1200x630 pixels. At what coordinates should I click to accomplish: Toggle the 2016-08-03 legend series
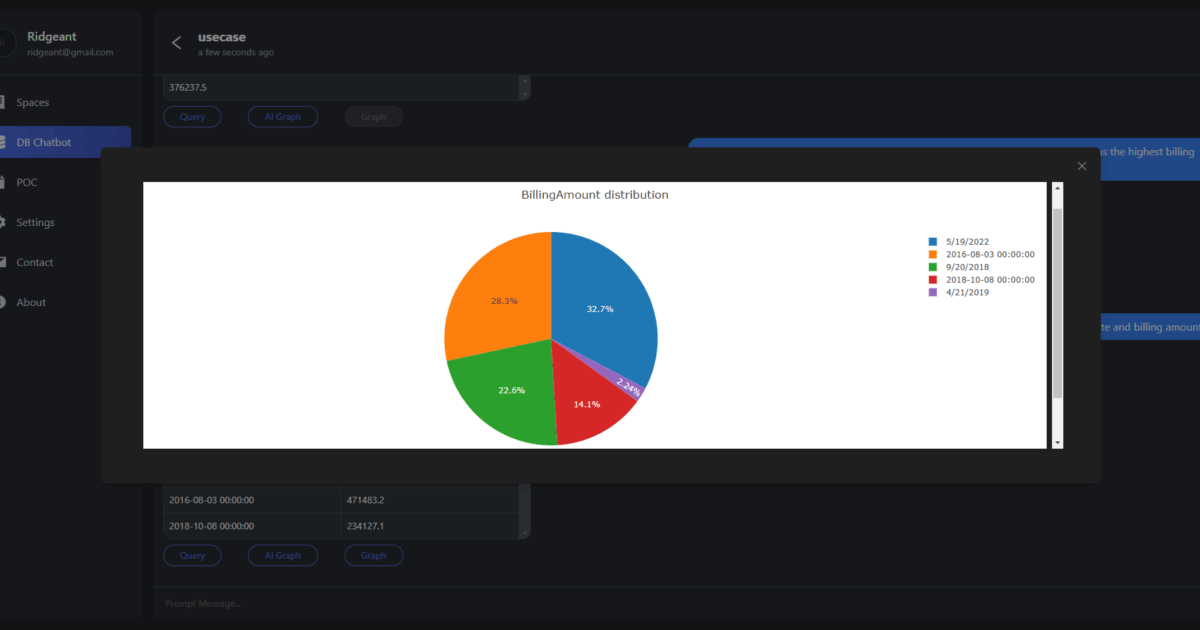point(989,254)
